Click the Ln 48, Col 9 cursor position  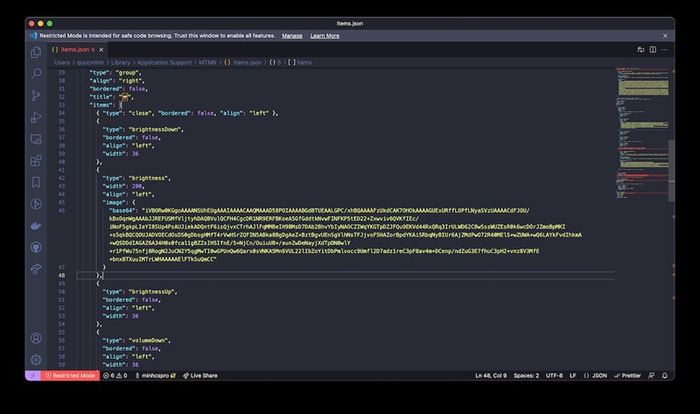491,376
